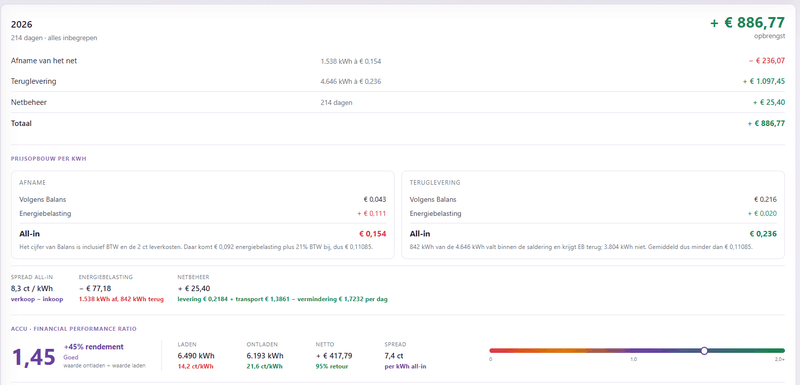Click the '− € 236,07' afname amount
Screen dimensions: 800x385
pyautogui.click(x=766, y=61)
